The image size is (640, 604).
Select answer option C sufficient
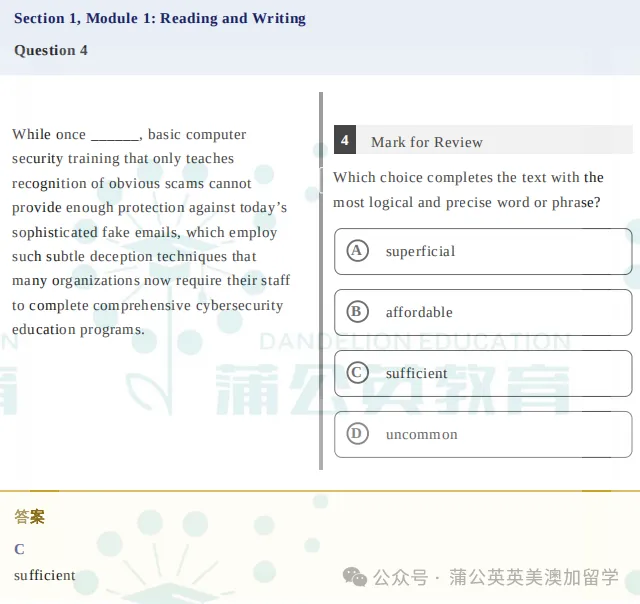pyautogui.click(x=483, y=373)
